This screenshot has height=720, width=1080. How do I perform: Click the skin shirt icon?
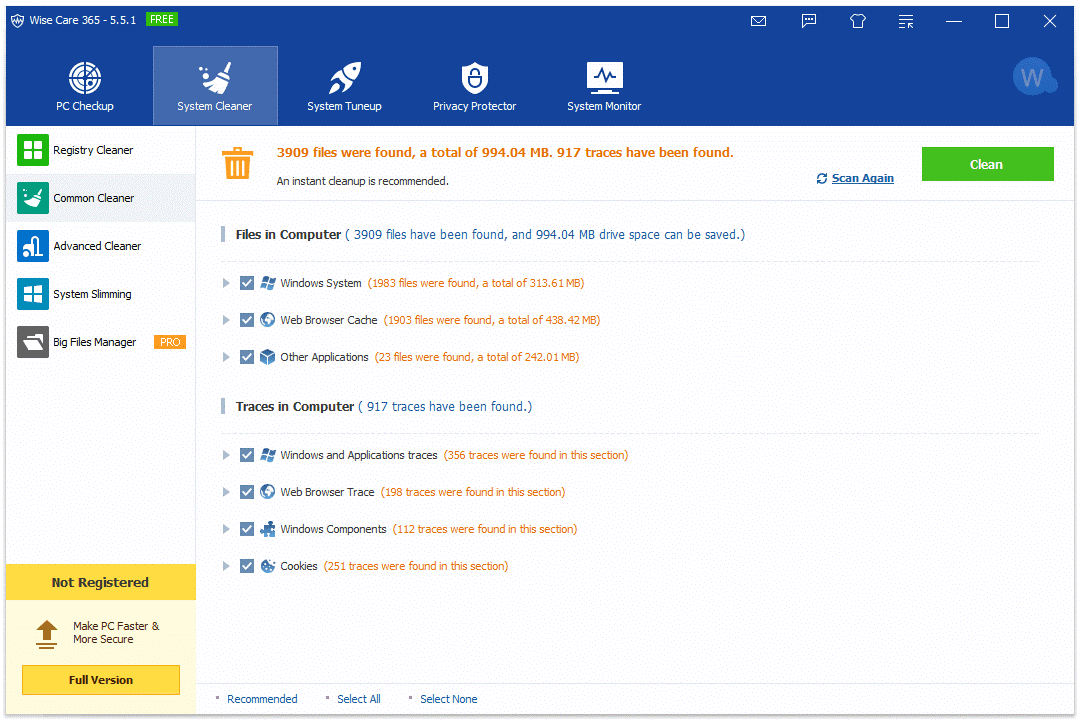pyautogui.click(x=857, y=21)
